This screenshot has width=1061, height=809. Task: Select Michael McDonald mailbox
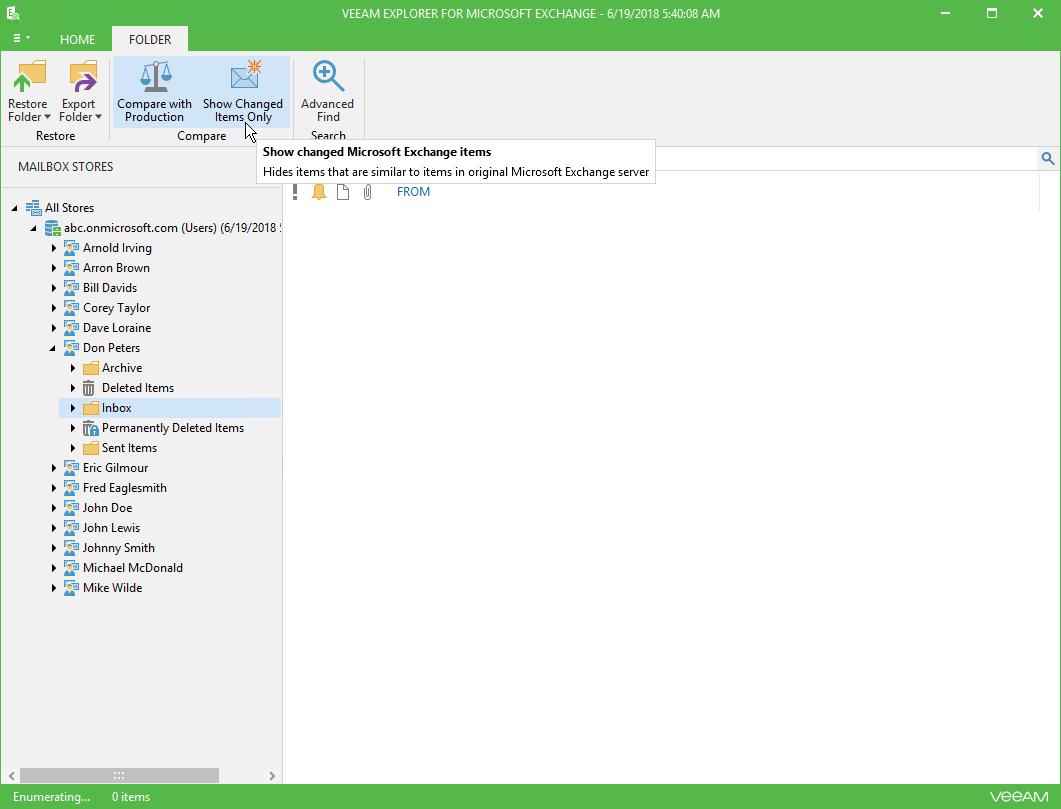133,568
